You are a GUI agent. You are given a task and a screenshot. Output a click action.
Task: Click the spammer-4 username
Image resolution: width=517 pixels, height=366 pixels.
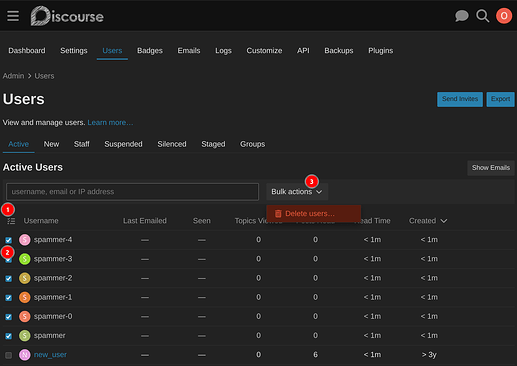point(53,240)
